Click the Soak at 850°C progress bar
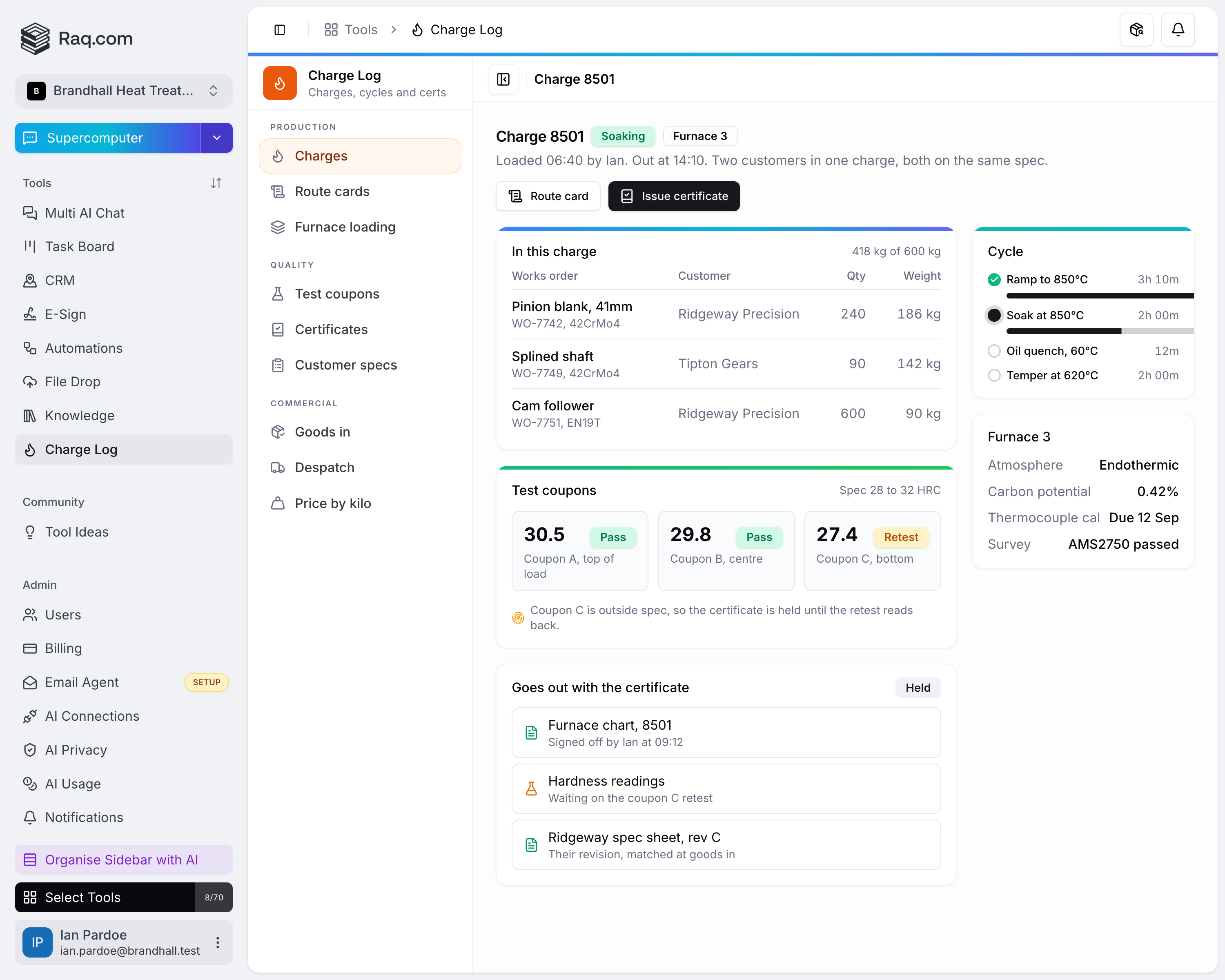Viewport: 1225px width, 980px height. pyautogui.click(x=1100, y=331)
